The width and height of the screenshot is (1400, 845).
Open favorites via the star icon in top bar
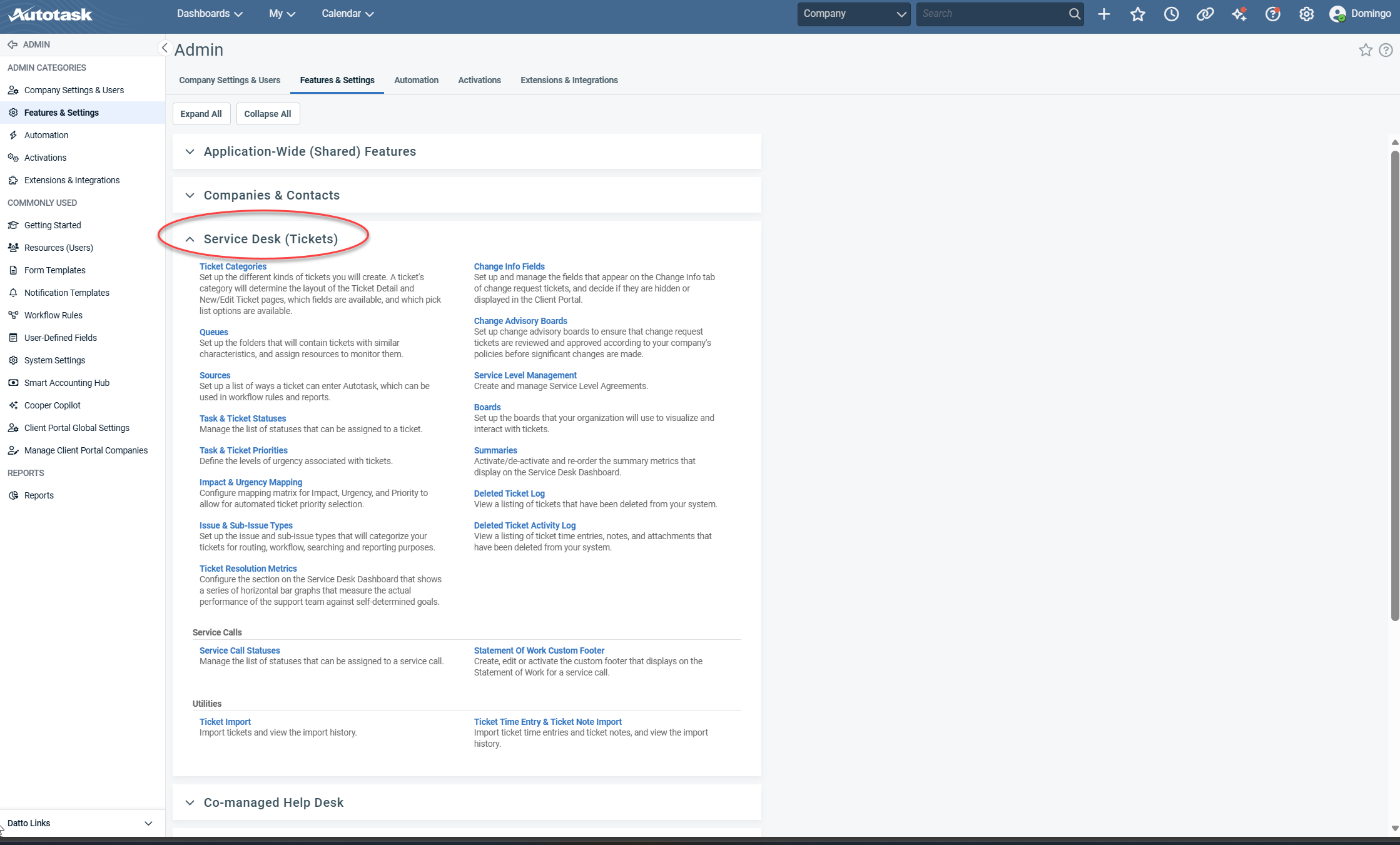(x=1138, y=13)
